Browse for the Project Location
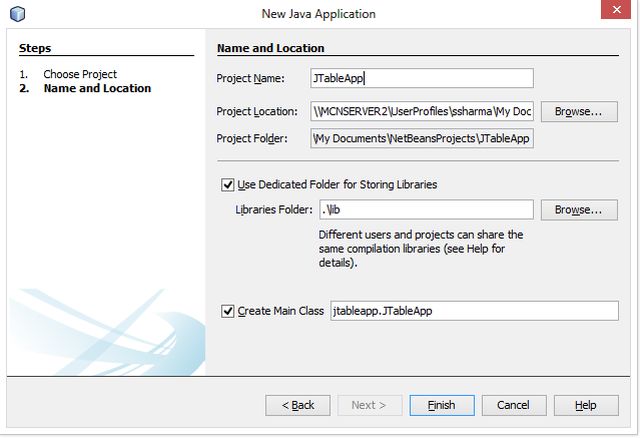The height and width of the screenshot is (438, 640). 579,111
